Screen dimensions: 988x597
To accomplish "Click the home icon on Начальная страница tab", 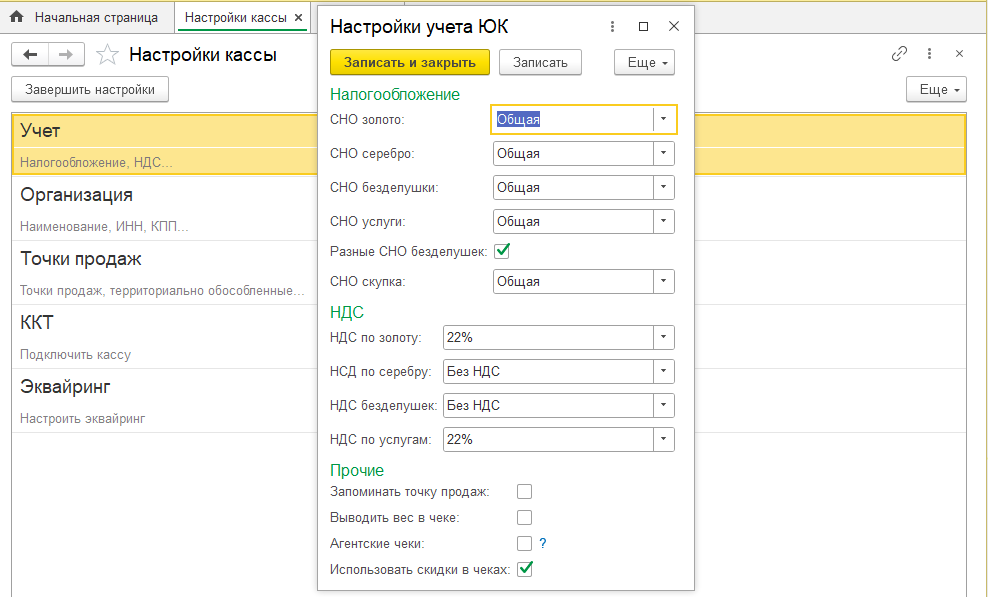I will (16, 18).
